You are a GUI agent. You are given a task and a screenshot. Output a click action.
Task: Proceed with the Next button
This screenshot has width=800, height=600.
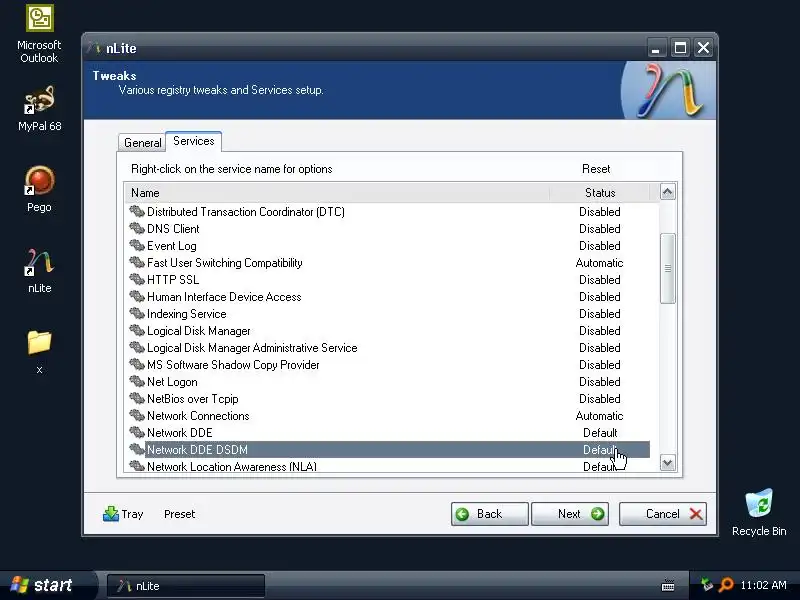pos(570,514)
